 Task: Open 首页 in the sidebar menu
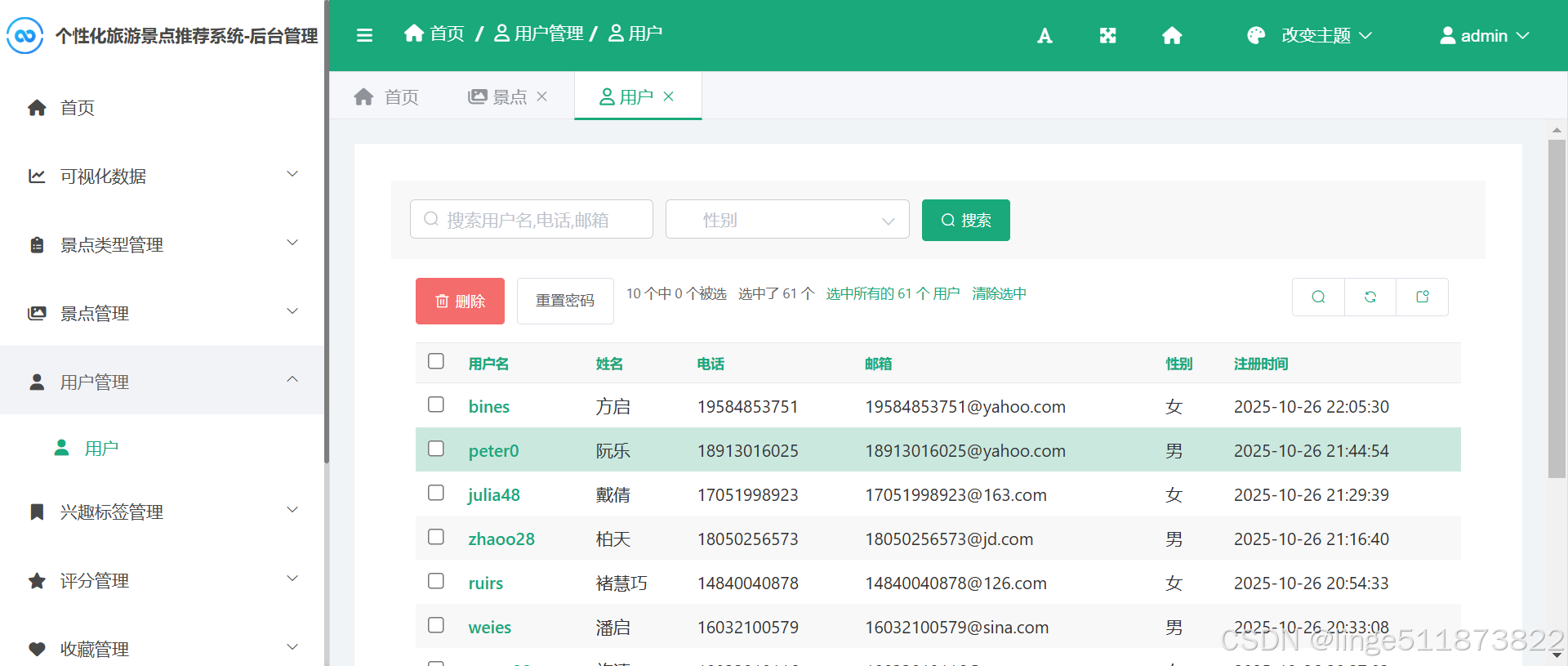coord(162,108)
